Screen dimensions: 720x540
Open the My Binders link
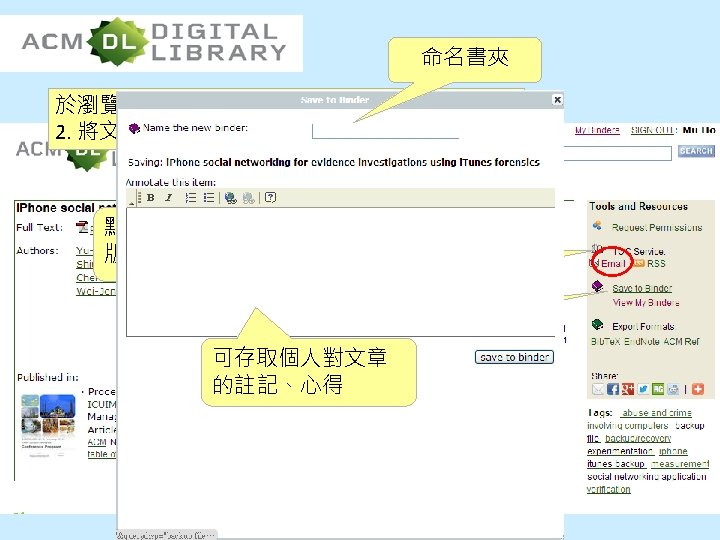tap(597, 130)
